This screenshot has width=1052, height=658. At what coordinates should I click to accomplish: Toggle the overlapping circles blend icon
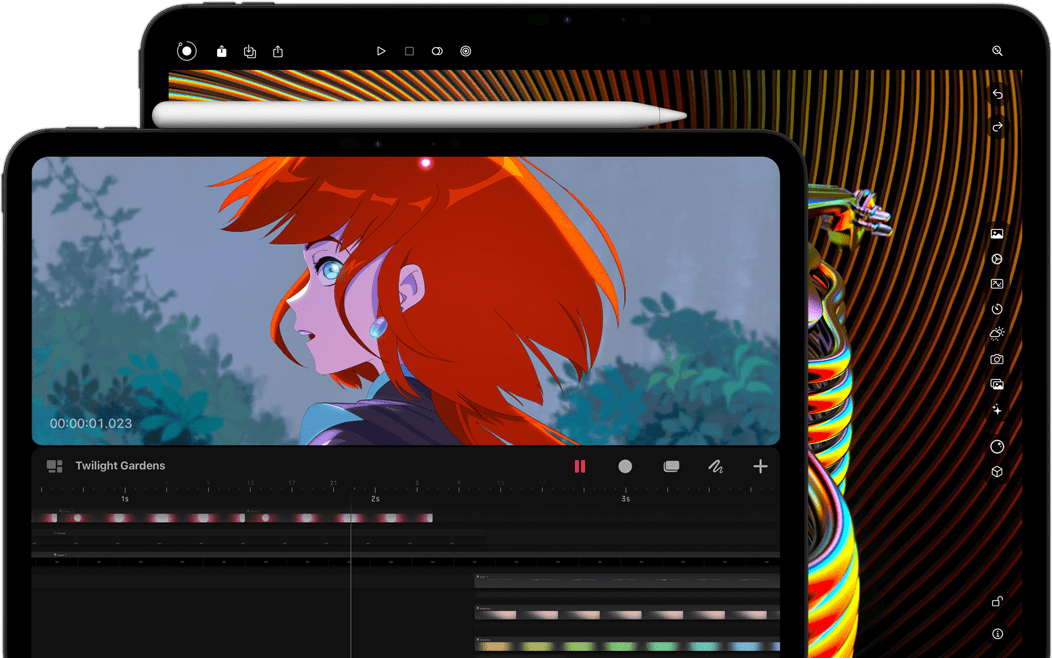point(437,51)
